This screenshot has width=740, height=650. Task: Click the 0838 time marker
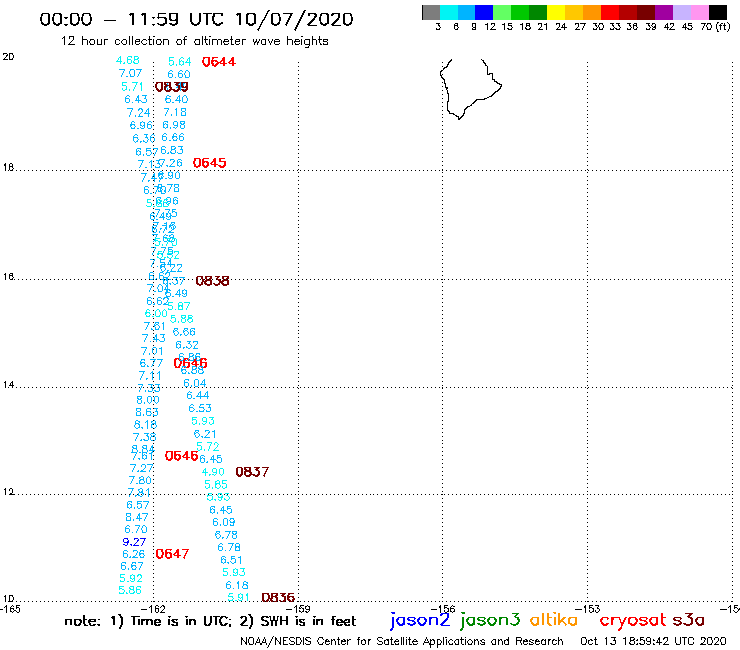[212, 281]
